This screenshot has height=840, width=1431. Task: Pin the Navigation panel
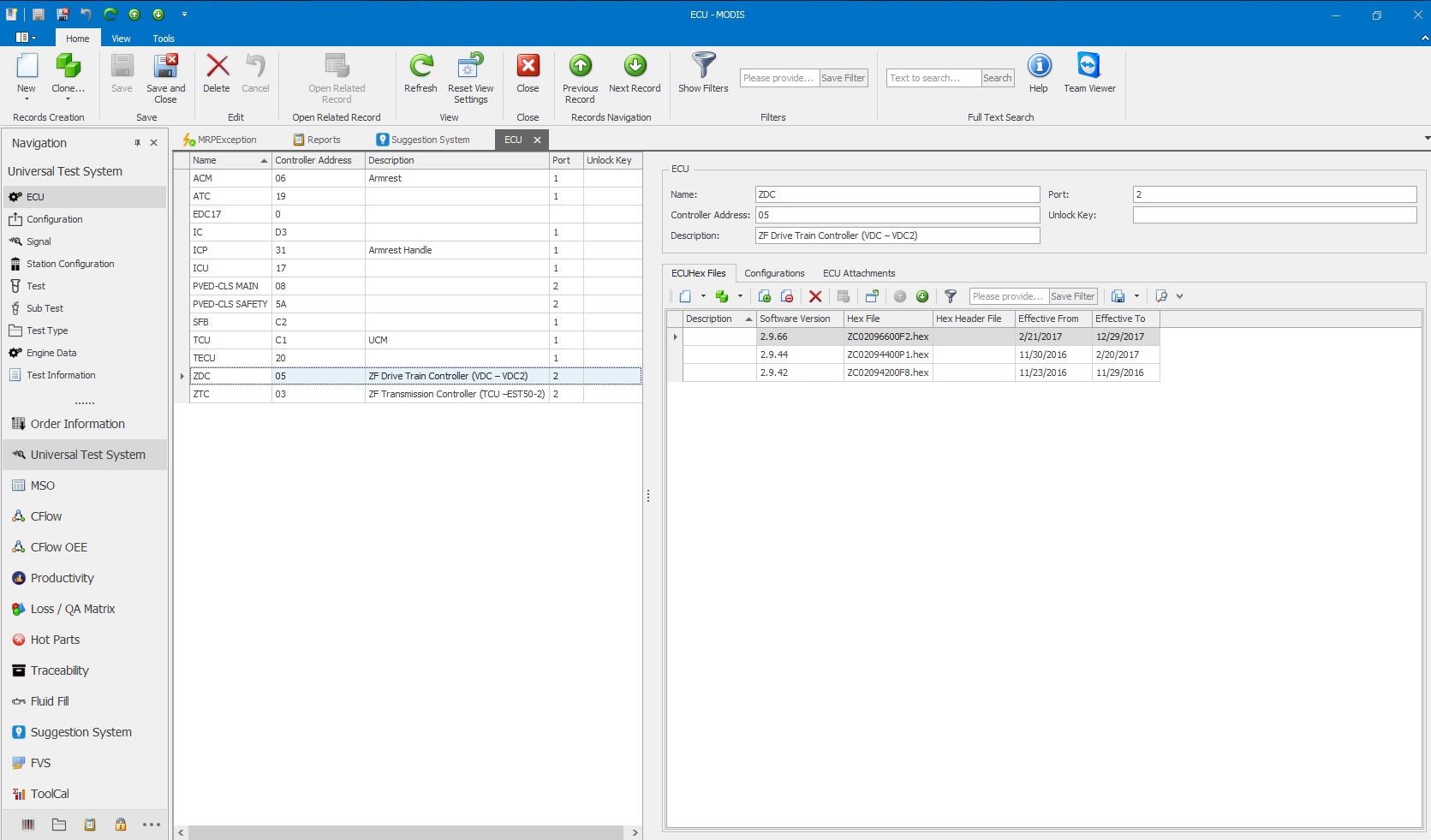(x=137, y=143)
